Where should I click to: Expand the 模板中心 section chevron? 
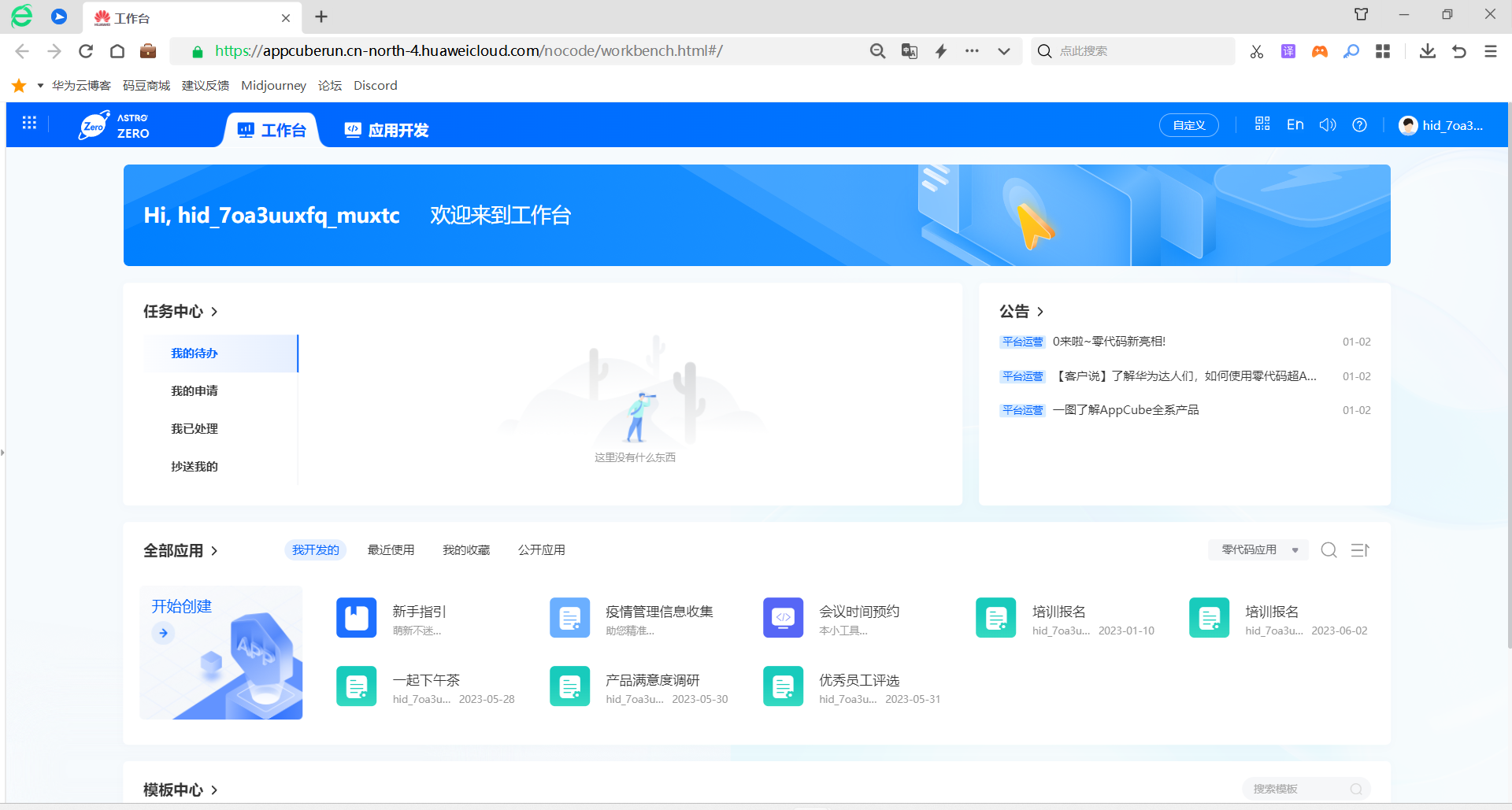pos(214,790)
